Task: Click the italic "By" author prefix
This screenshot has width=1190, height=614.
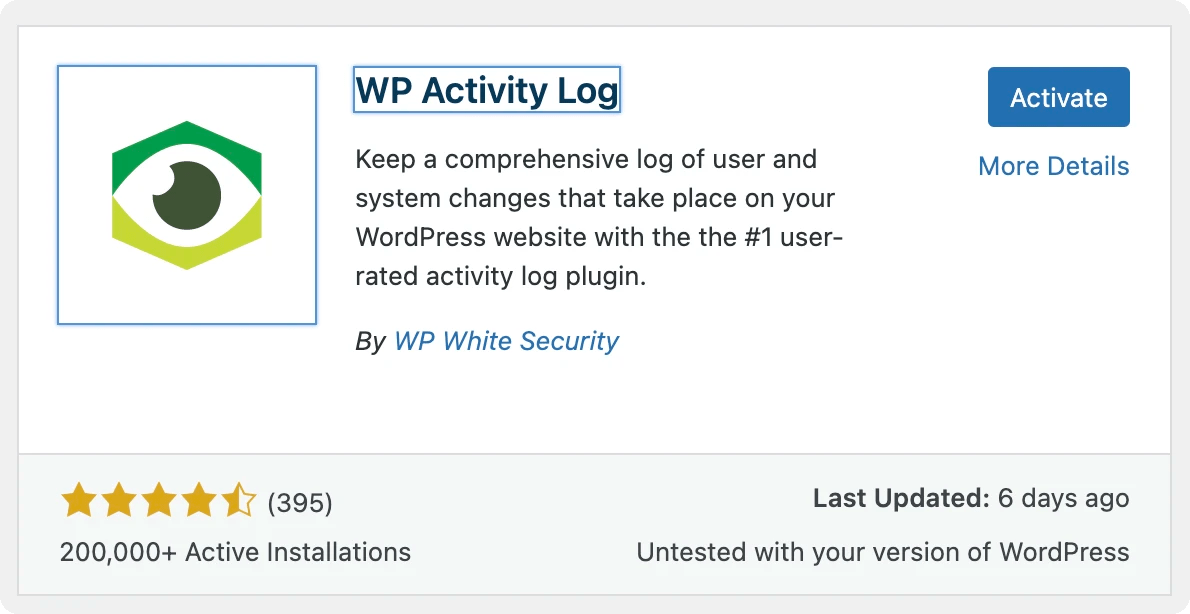Action: point(370,341)
